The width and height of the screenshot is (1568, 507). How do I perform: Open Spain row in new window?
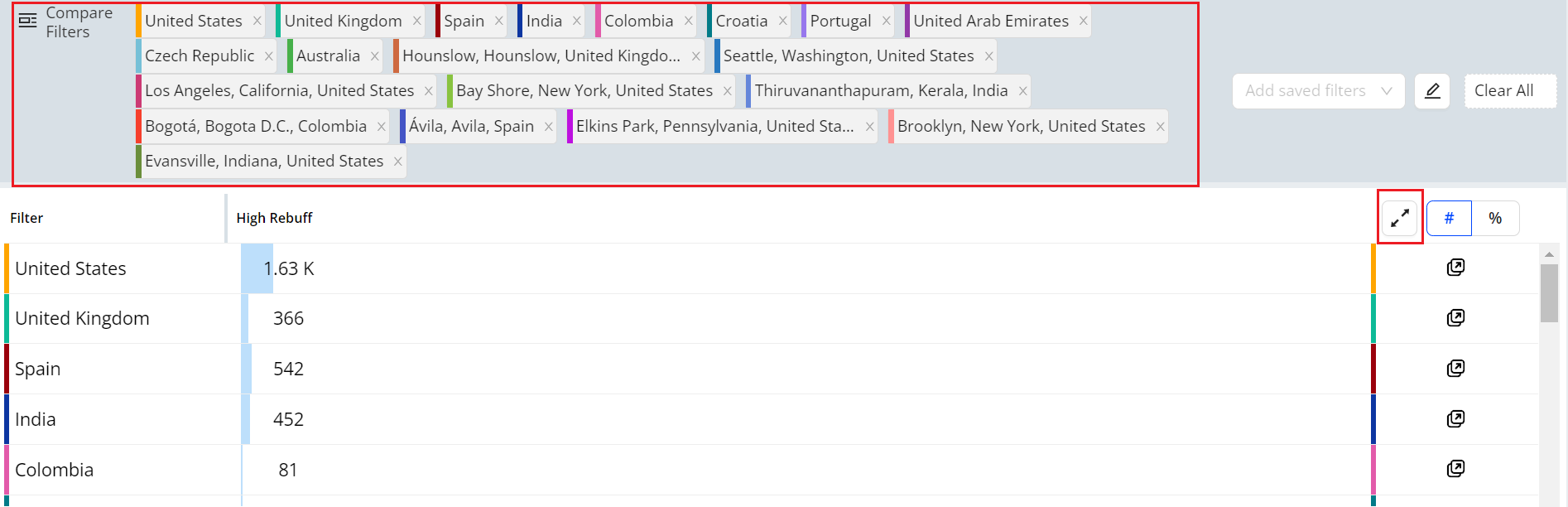1455,369
